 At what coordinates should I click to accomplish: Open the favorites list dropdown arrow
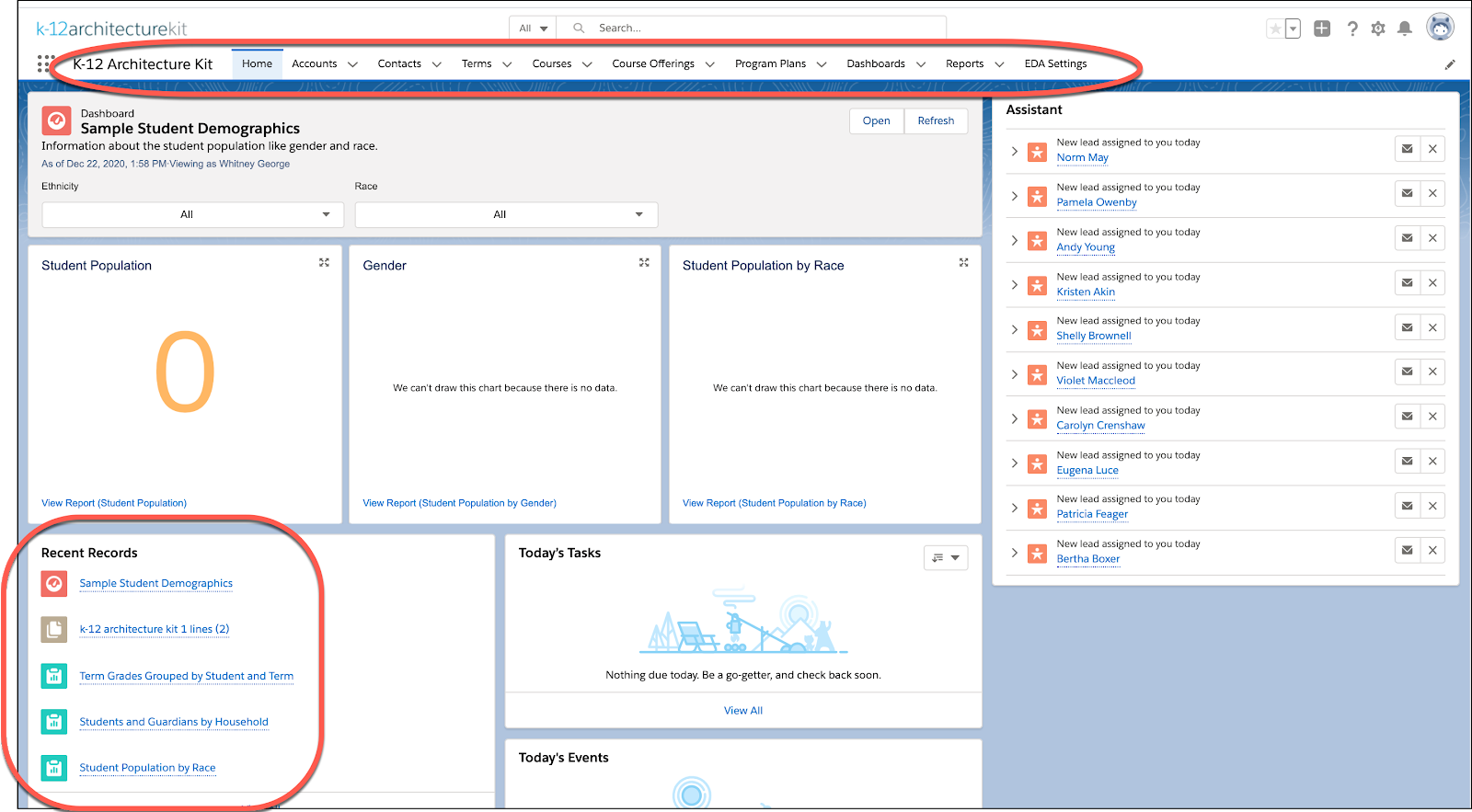(x=1293, y=29)
